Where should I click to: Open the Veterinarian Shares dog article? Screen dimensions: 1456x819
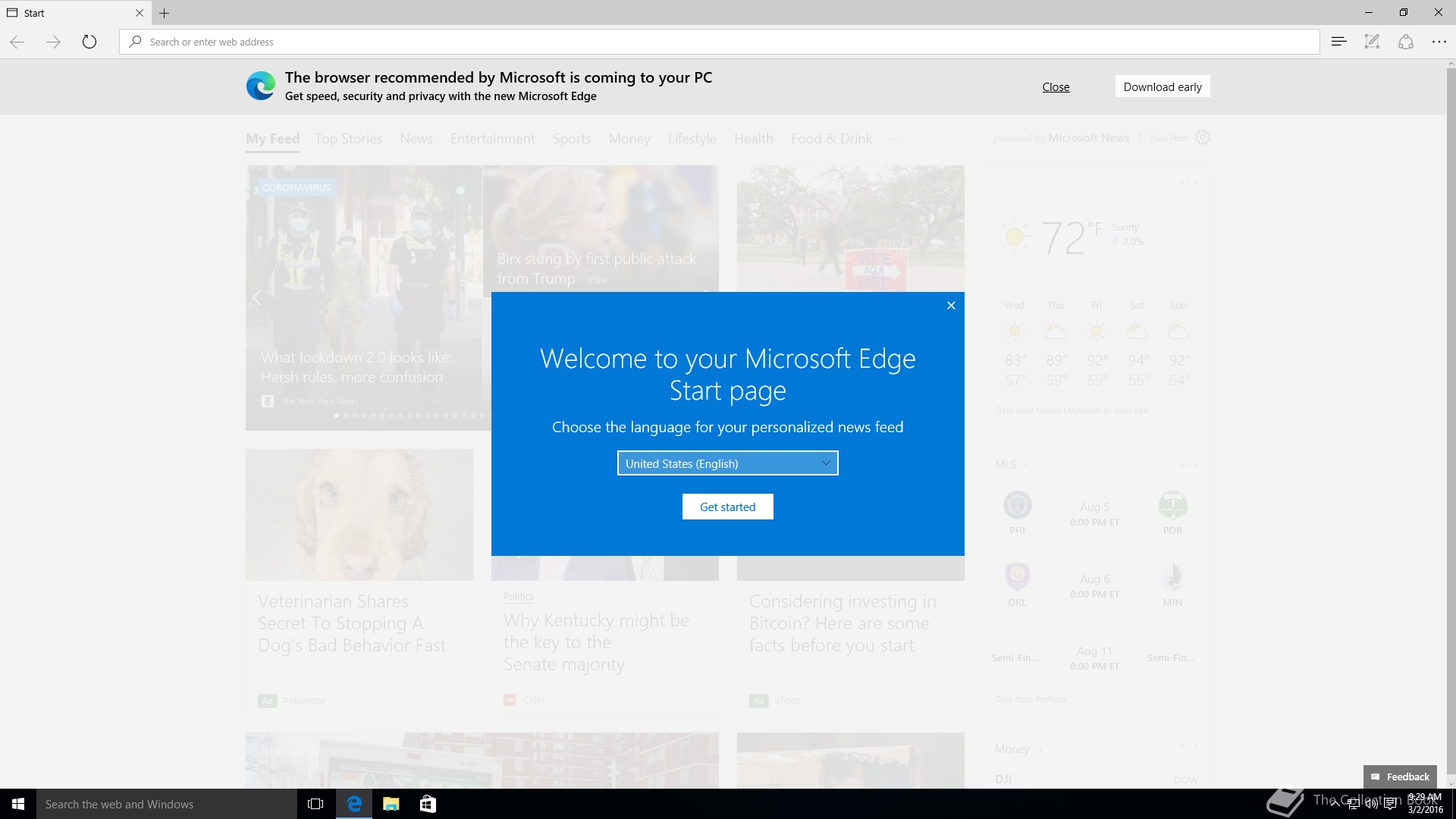coord(352,623)
